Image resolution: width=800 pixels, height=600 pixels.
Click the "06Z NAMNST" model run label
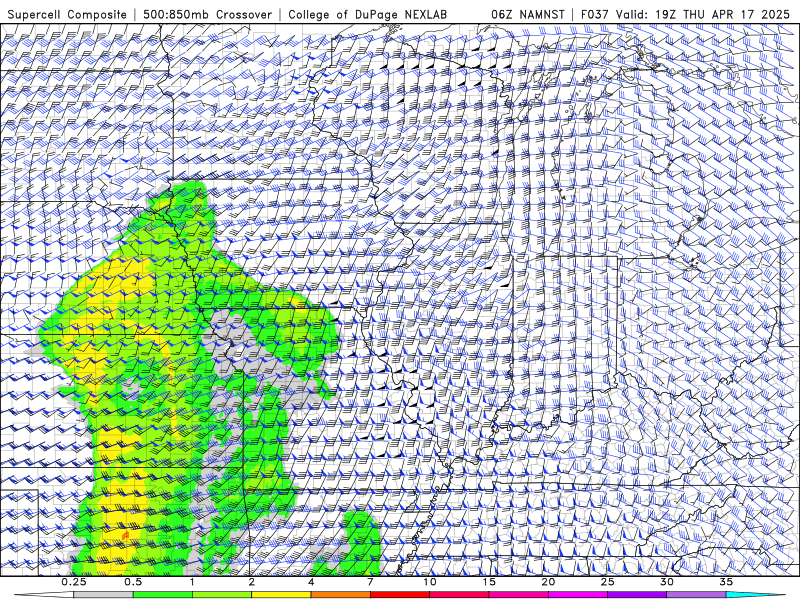coord(528,15)
